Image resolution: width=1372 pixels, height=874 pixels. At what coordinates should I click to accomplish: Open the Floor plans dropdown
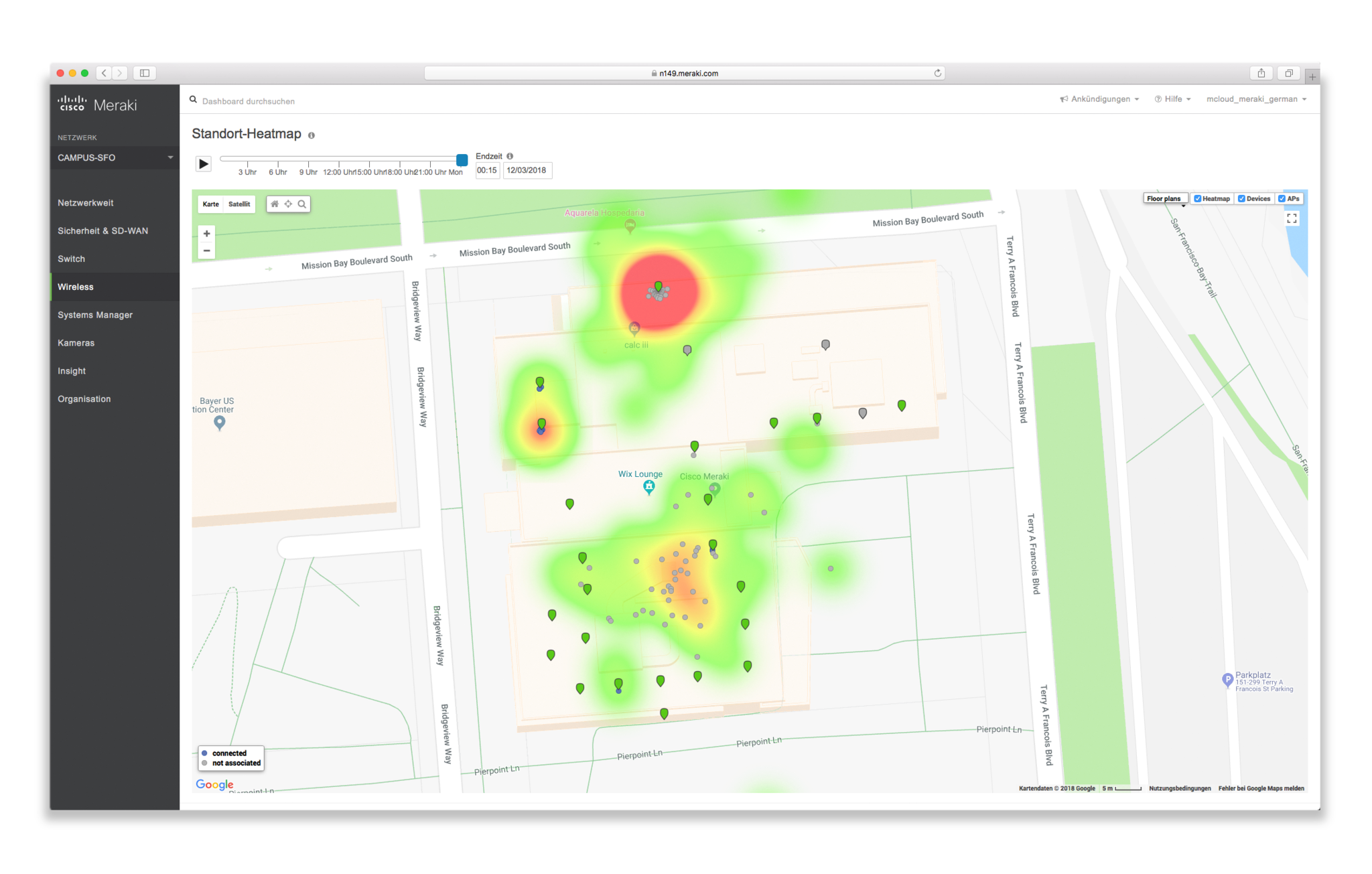1164,199
